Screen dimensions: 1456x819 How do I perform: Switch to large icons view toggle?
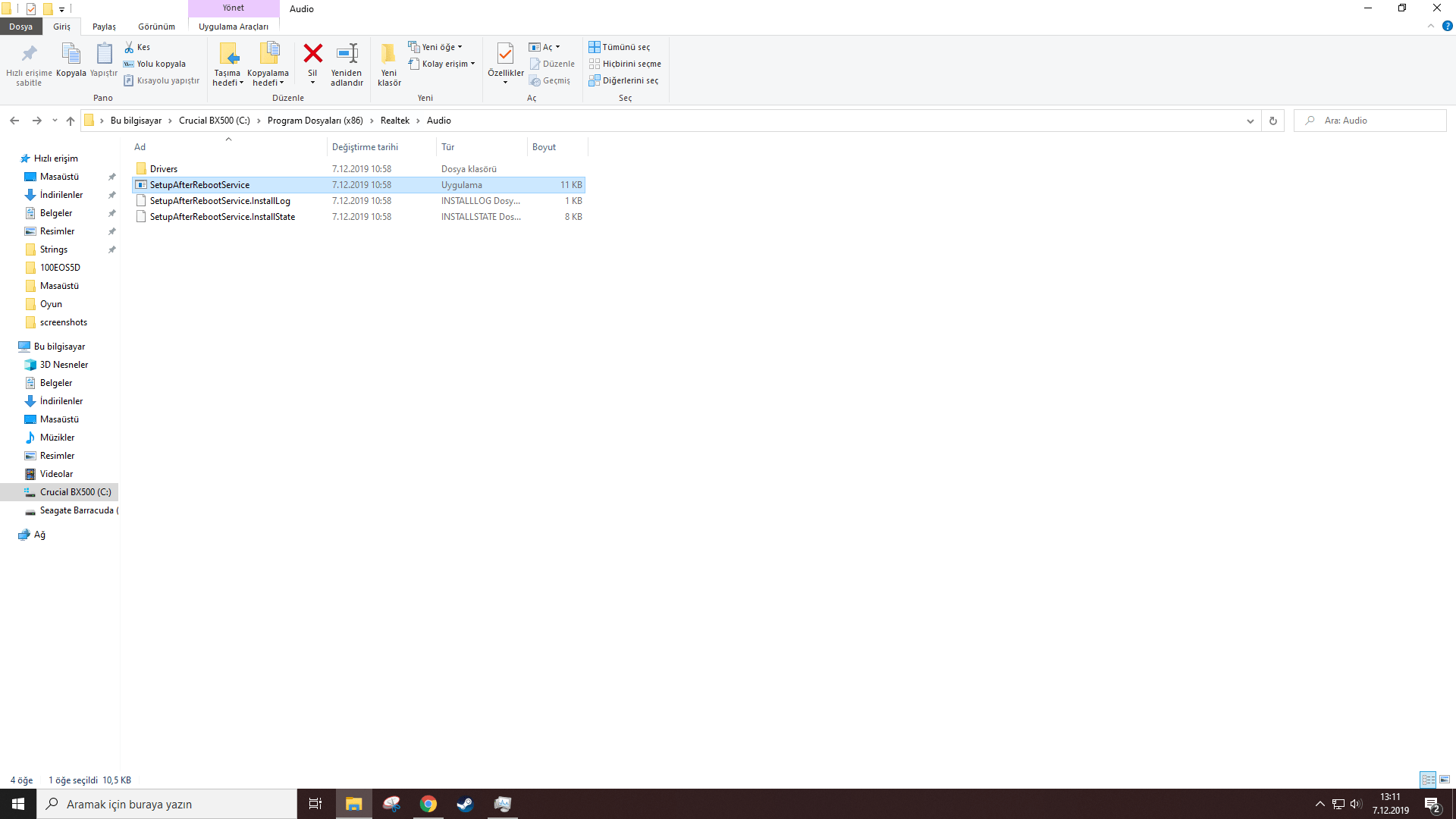coord(1445,780)
